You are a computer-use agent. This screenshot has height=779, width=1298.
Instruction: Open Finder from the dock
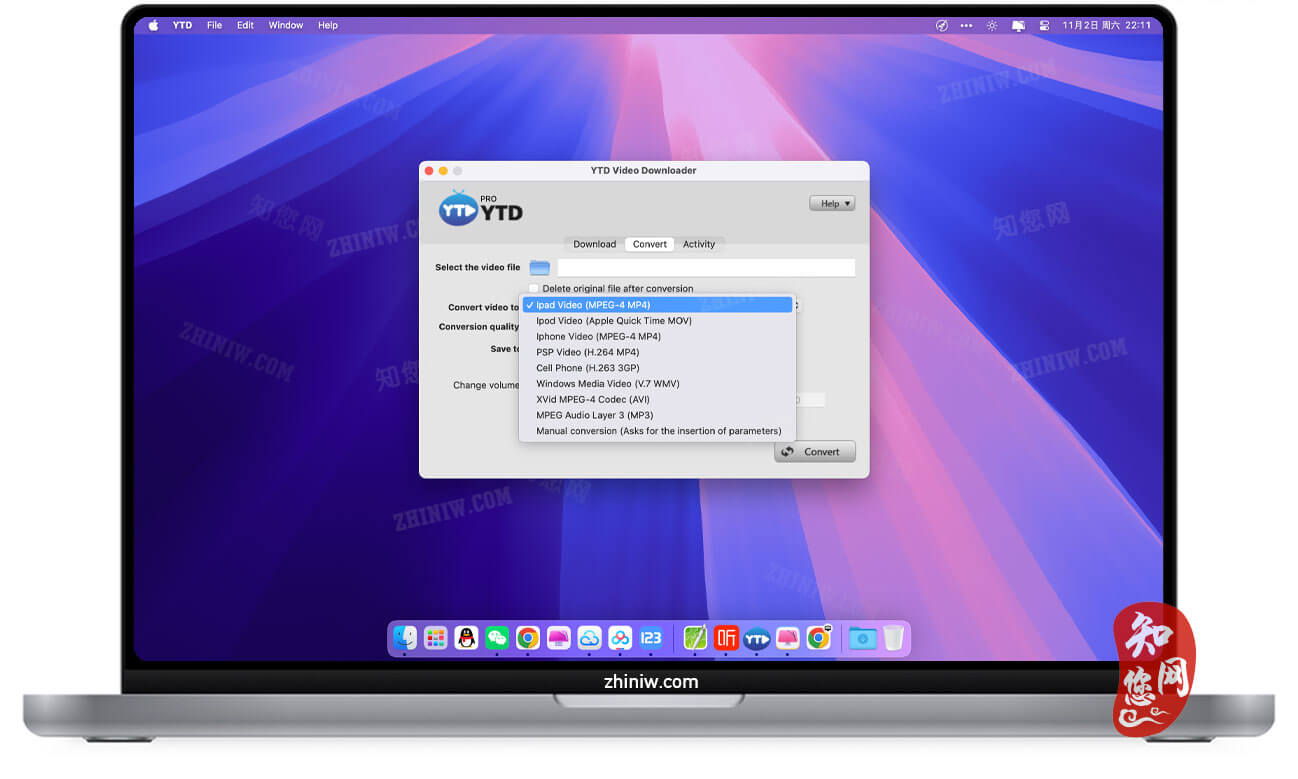tap(405, 638)
